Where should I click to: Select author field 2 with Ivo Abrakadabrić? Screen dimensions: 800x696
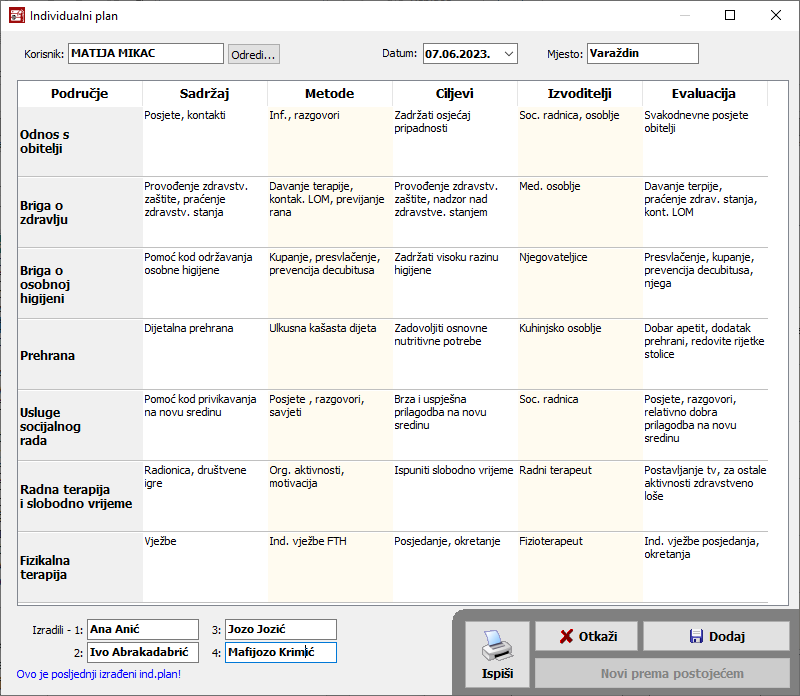pyautogui.click(x=143, y=653)
